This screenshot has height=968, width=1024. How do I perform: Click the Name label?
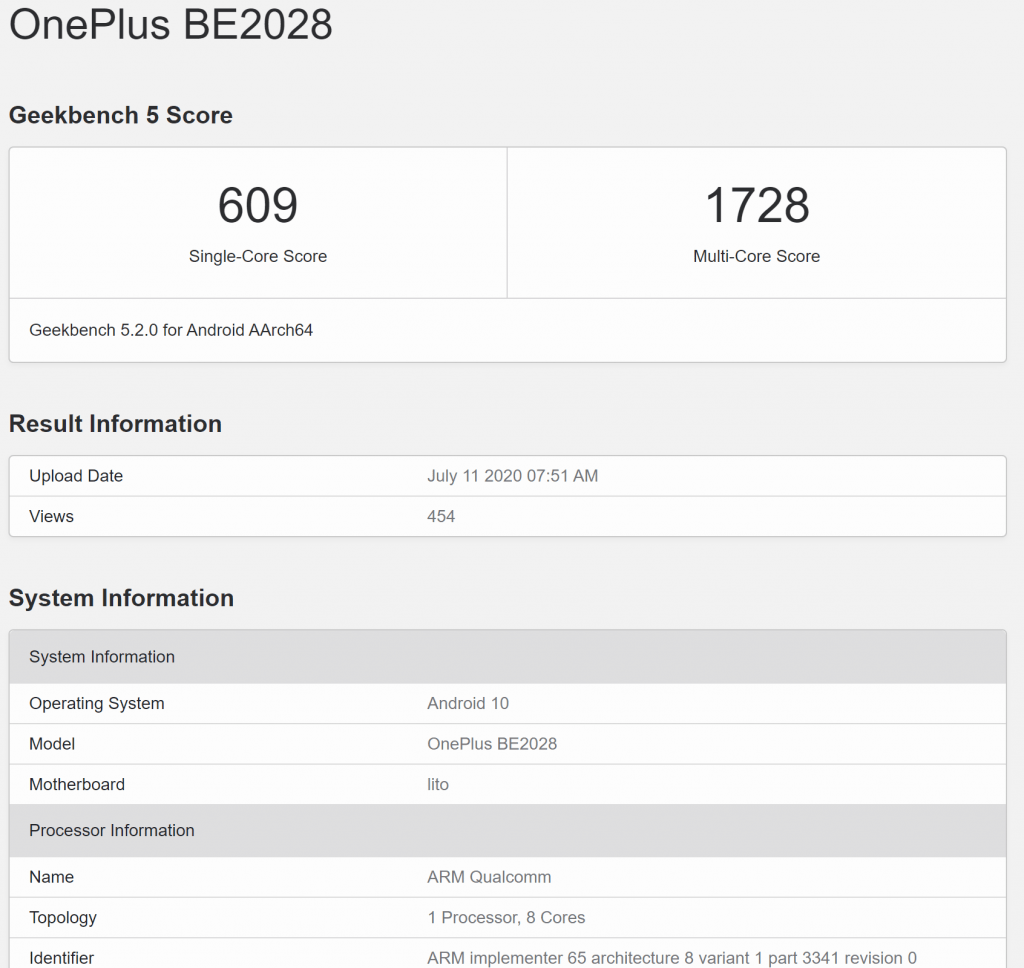(x=52, y=877)
